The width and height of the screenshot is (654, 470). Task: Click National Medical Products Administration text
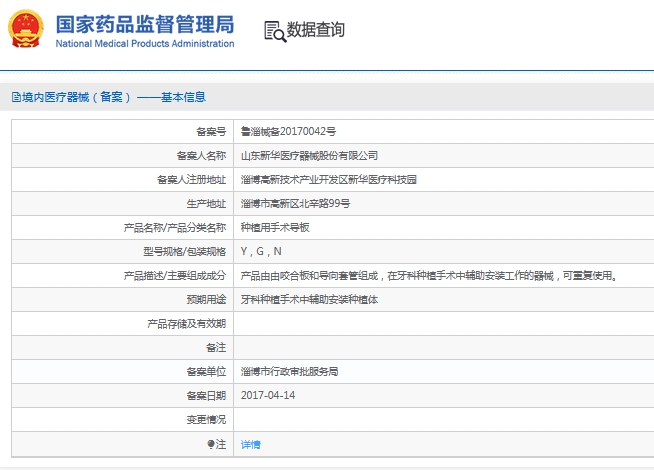coord(145,43)
